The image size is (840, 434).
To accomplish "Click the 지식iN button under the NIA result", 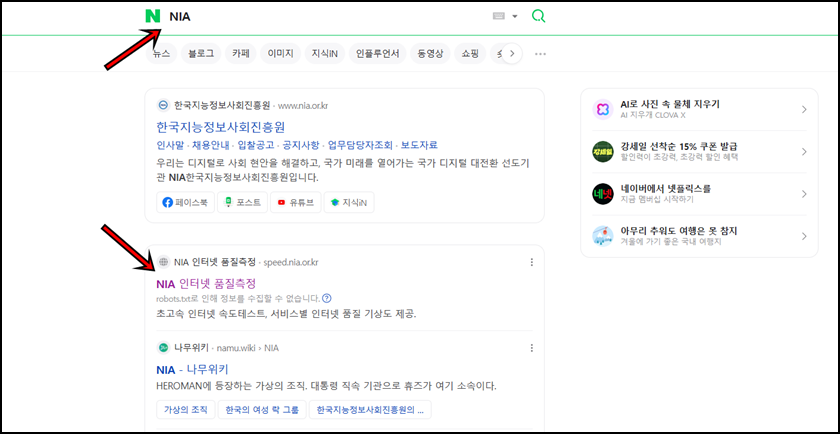I will pos(349,203).
